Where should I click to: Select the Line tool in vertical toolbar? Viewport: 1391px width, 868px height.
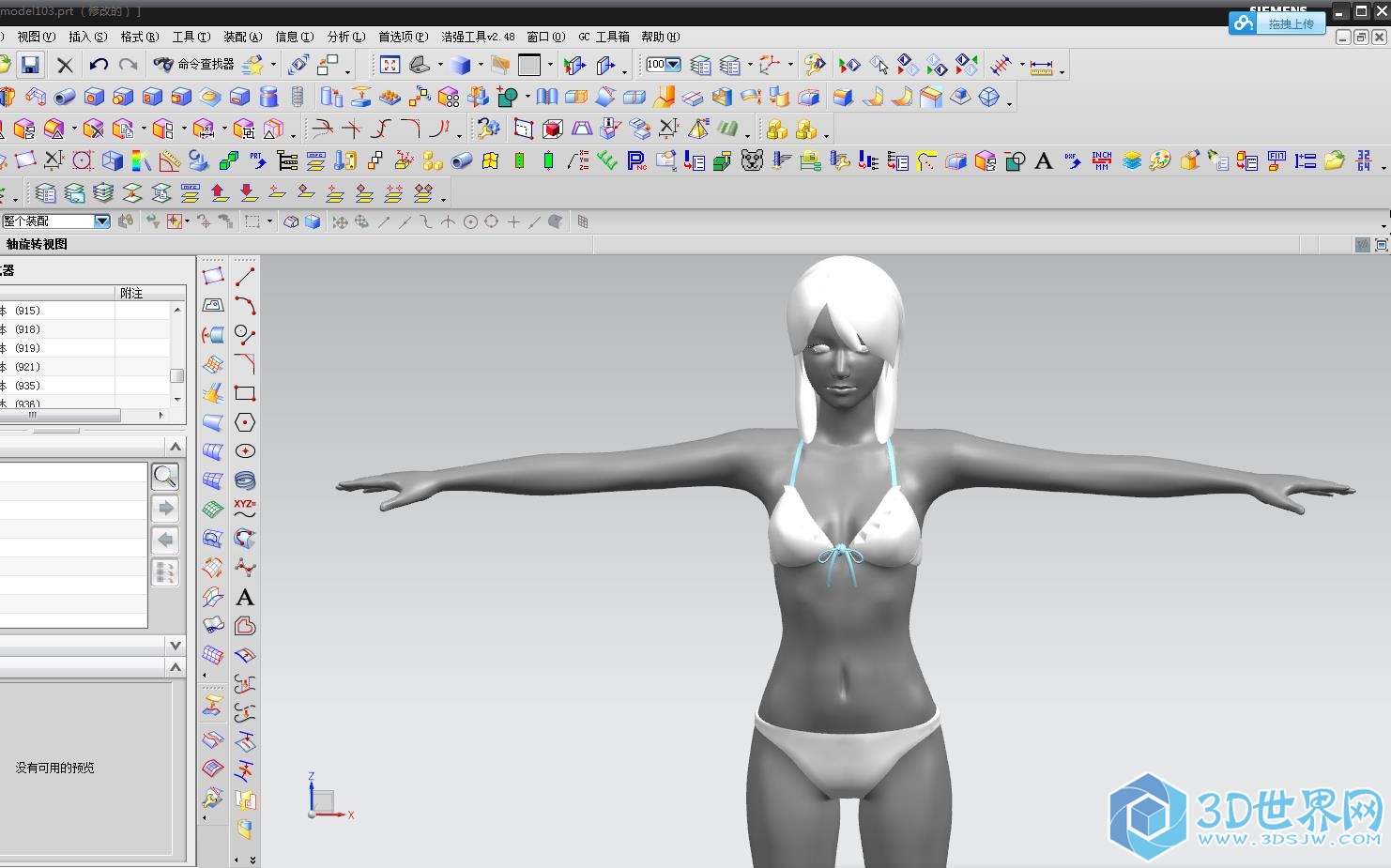[245, 277]
